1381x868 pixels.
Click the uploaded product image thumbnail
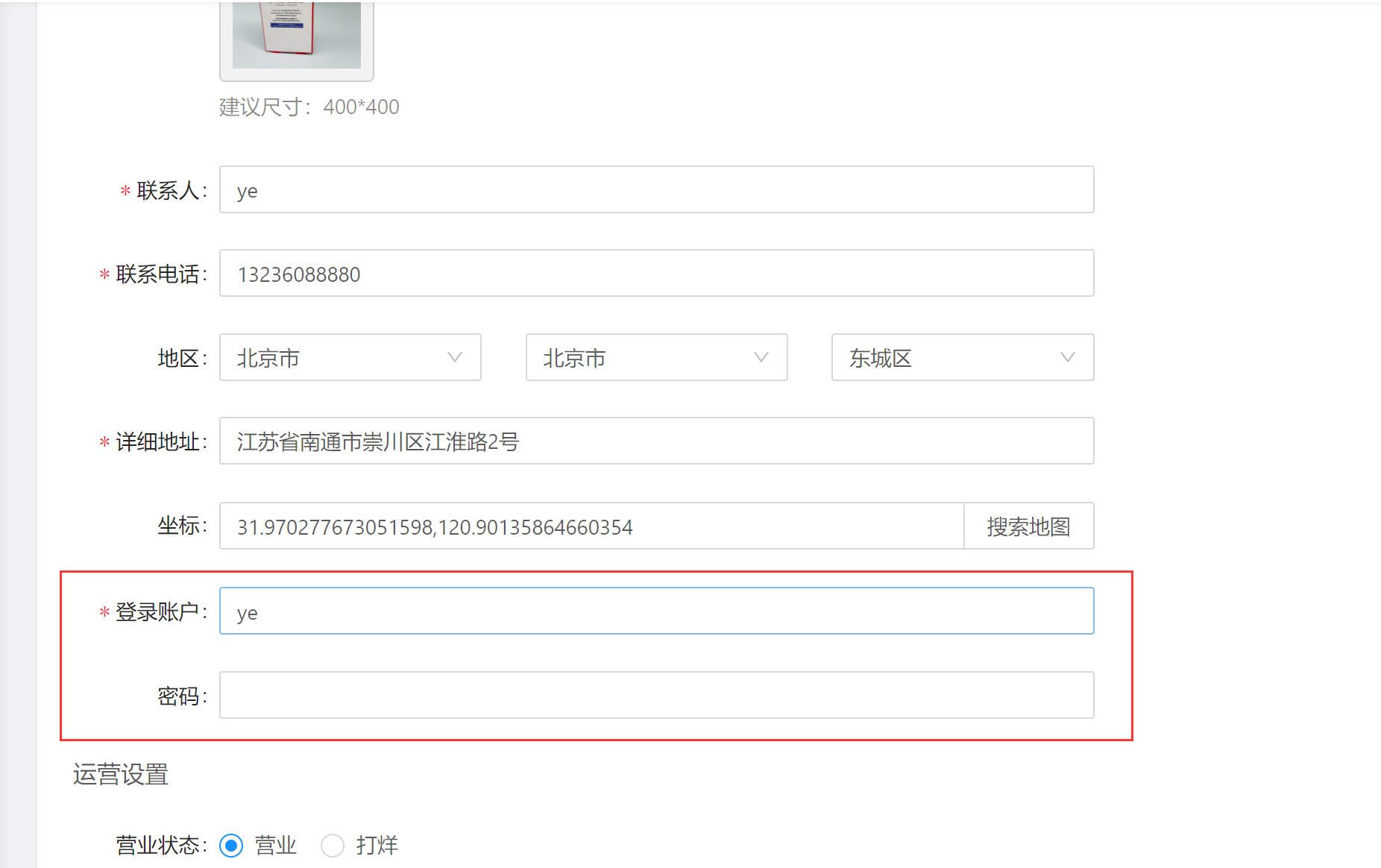click(x=296, y=36)
